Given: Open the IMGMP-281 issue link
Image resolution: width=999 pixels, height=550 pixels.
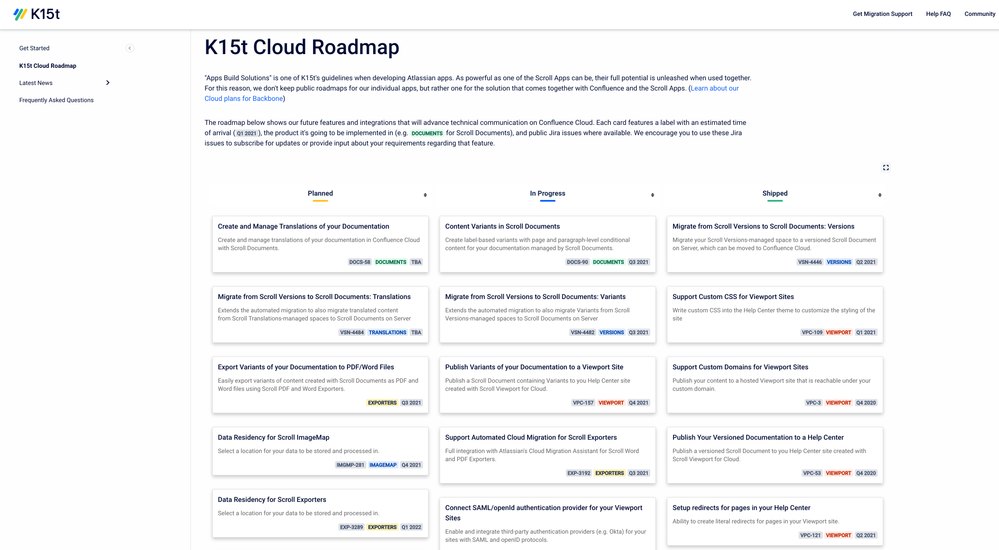Looking at the screenshot, I should pyautogui.click(x=350, y=465).
